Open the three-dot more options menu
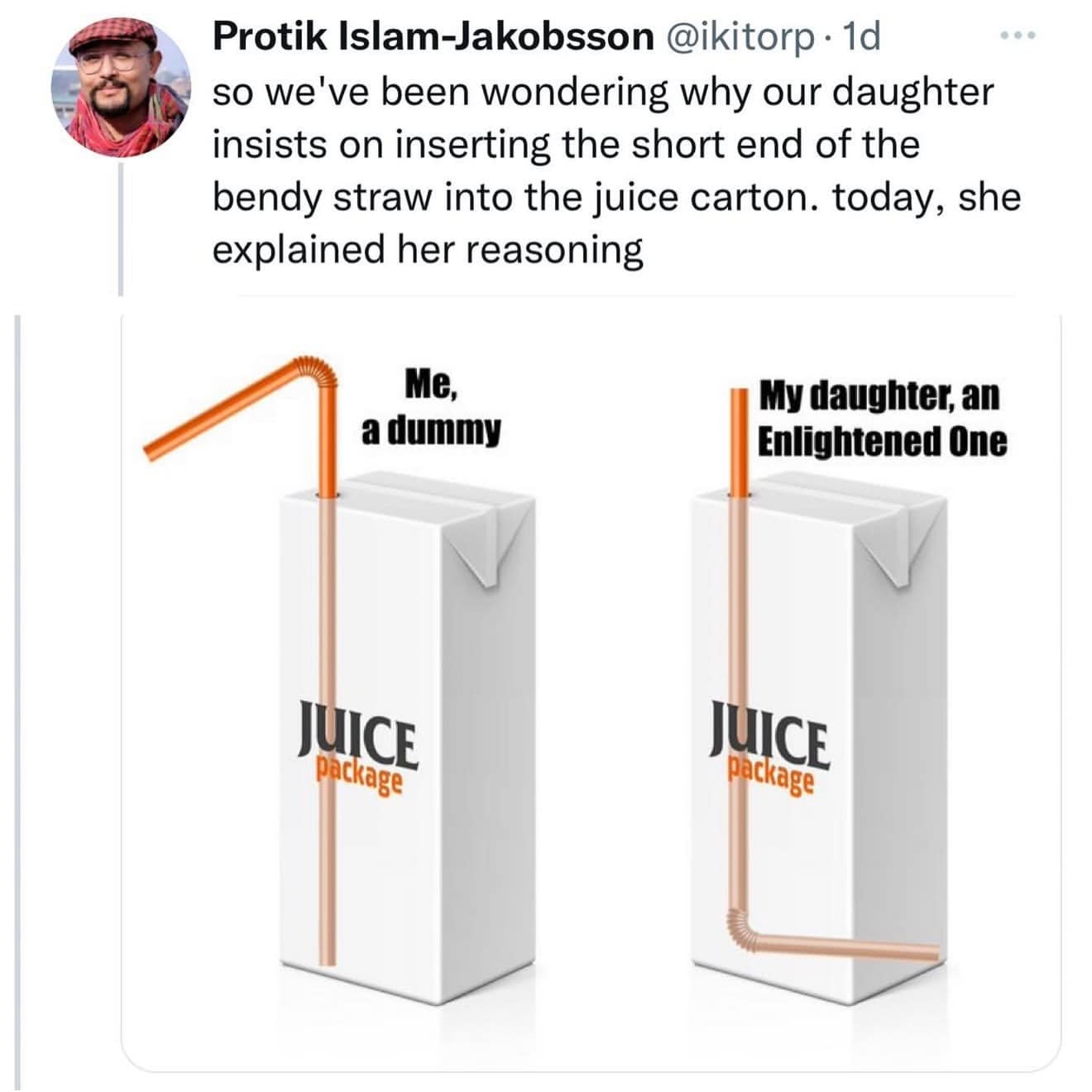This screenshot has height=1092, width=1092. pyautogui.click(x=1017, y=36)
